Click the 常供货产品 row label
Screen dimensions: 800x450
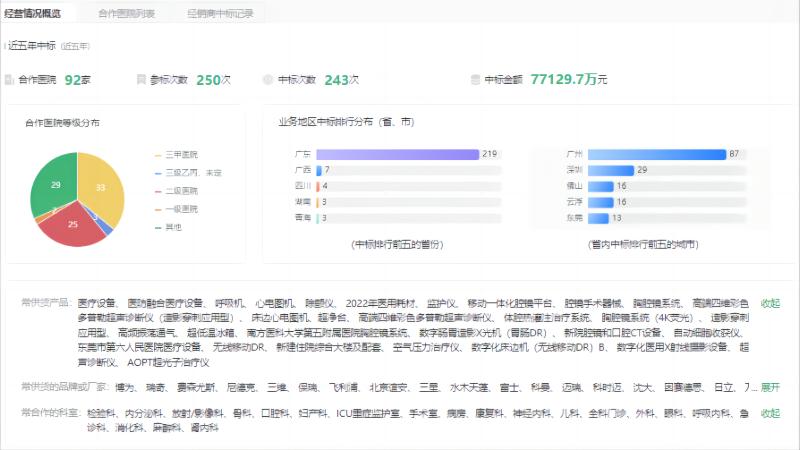pyautogui.click(x=45, y=303)
